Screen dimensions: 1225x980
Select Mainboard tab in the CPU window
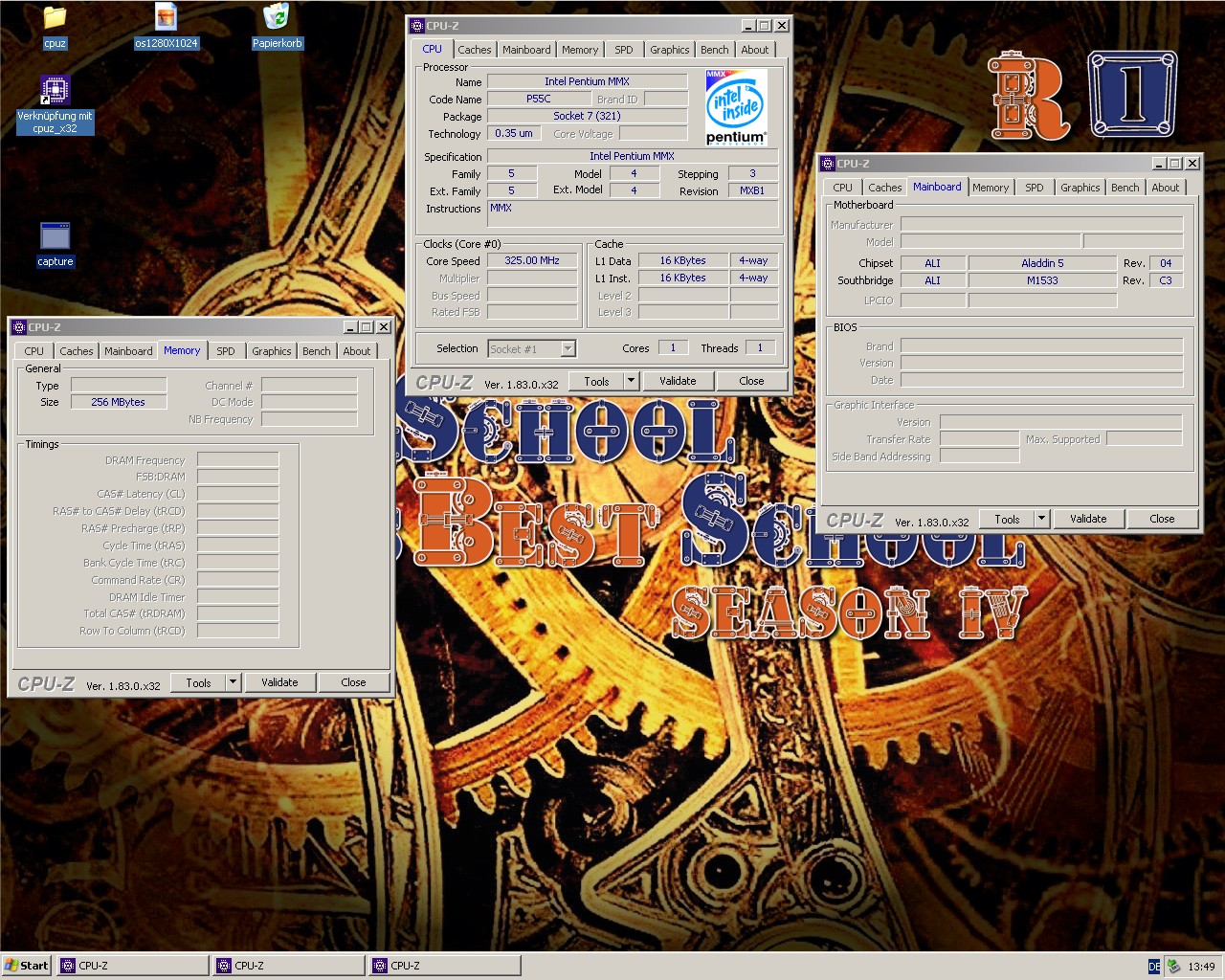[526, 50]
